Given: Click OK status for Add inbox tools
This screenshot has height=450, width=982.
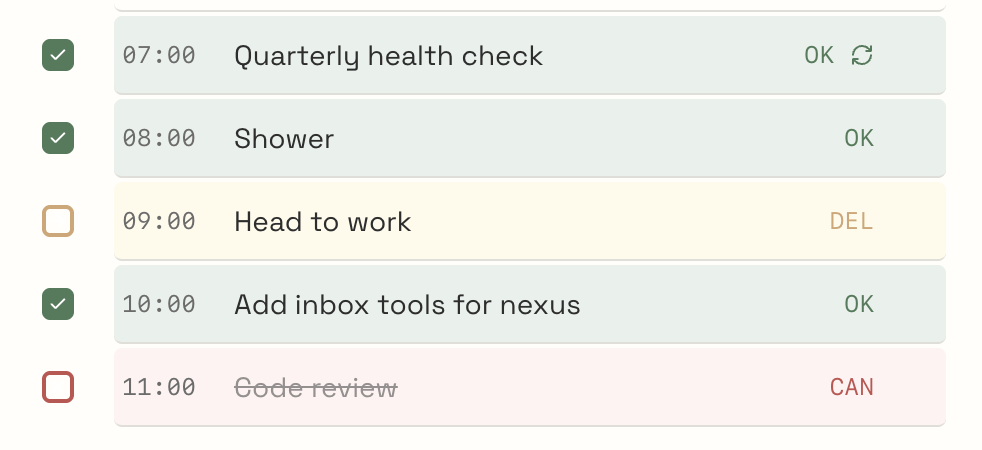Looking at the screenshot, I should tap(859, 304).
